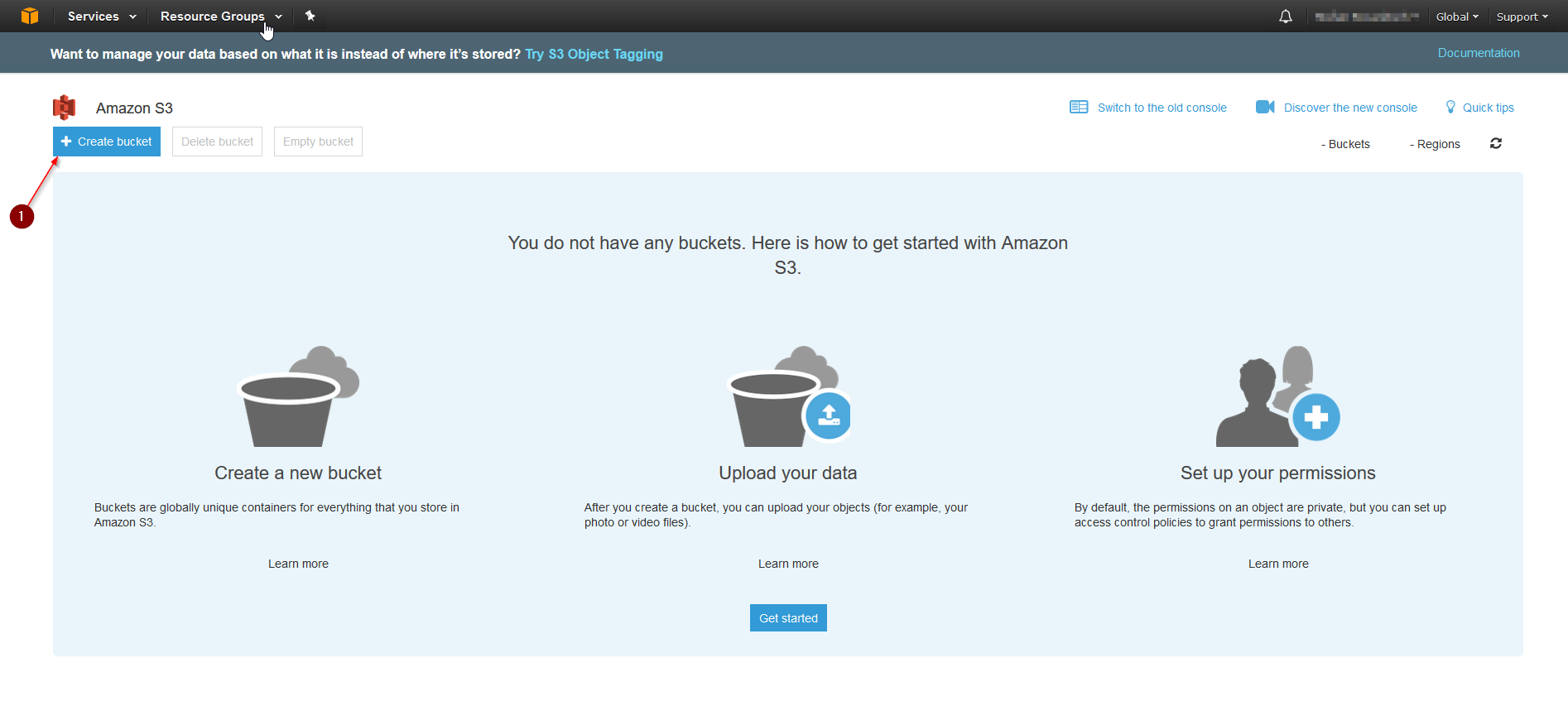
Task: Click the lightbulb Quick tips icon
Action: tap(1450, 107)
